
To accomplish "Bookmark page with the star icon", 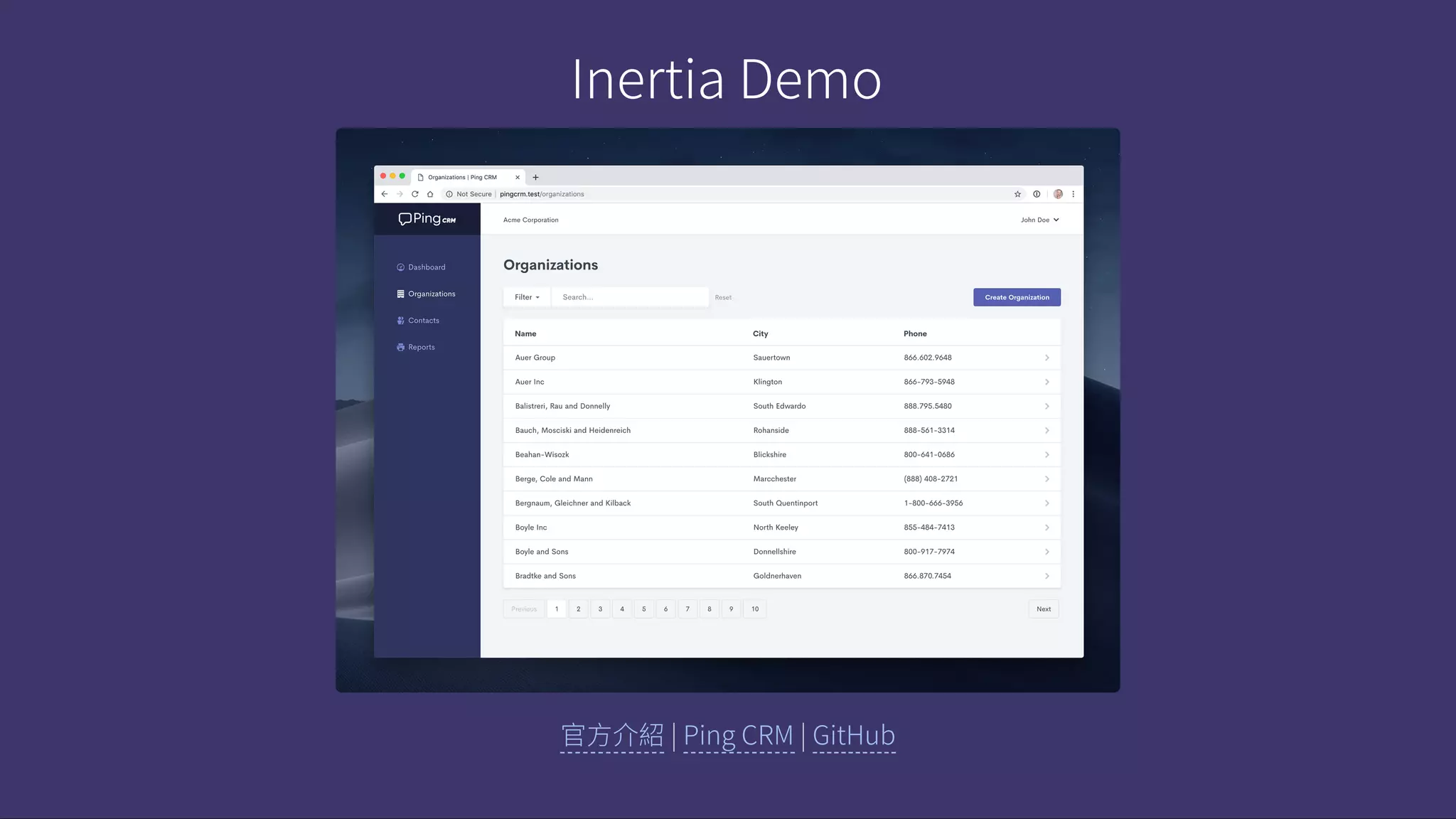I will [1017, 194].
